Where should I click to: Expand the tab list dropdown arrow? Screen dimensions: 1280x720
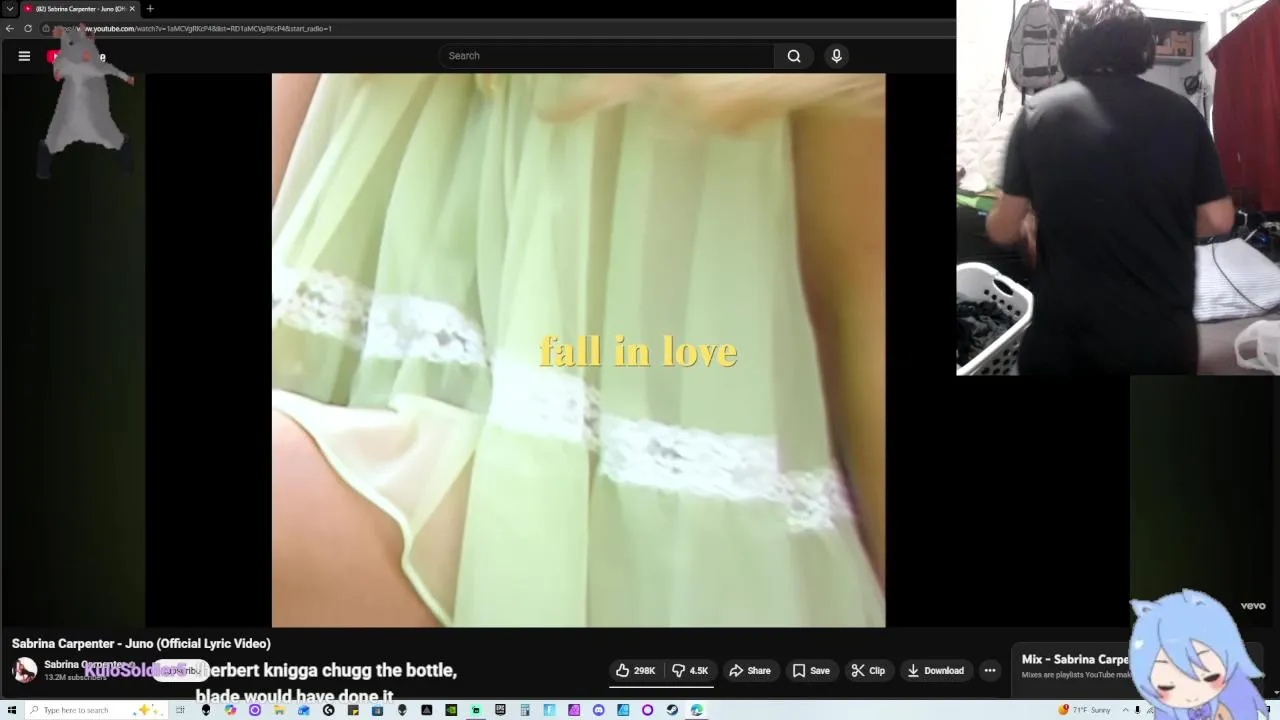click(10, 9)
